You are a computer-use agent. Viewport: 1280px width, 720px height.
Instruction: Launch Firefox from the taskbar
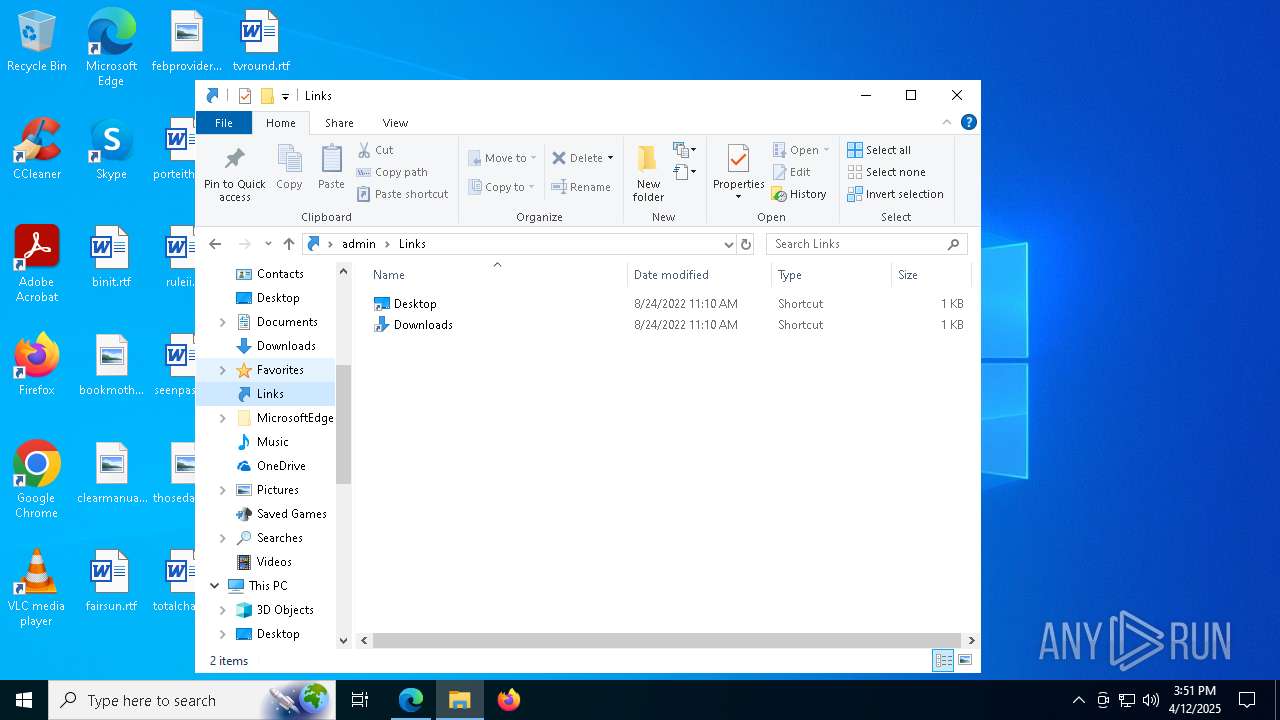click(x=509, y=700)
